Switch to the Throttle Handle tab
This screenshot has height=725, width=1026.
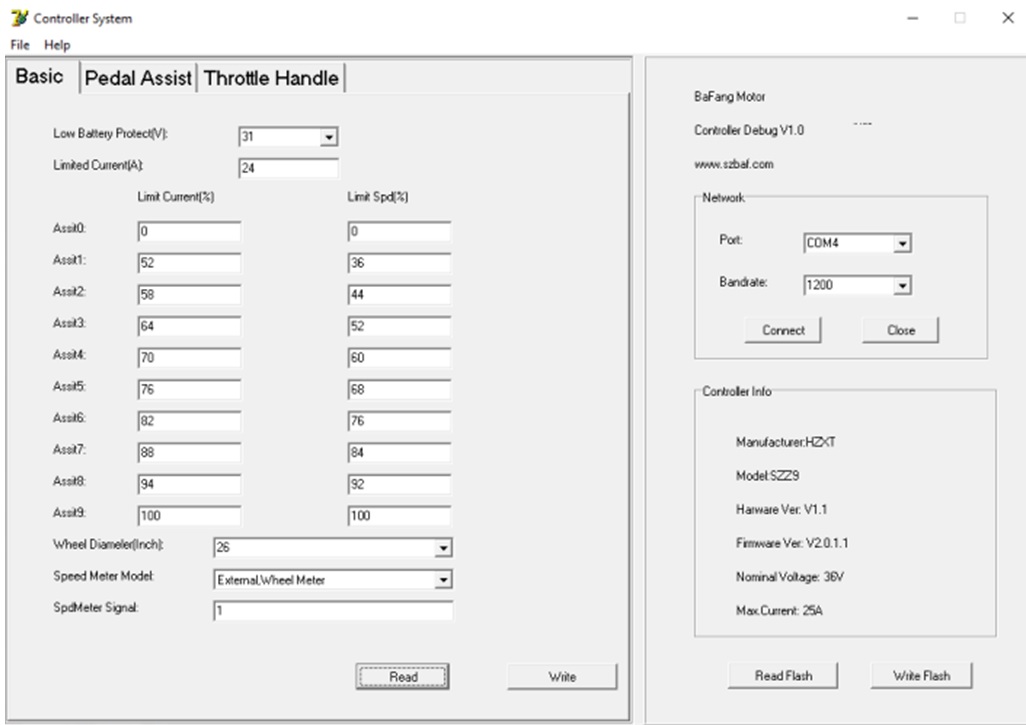[x=271, y=78]
